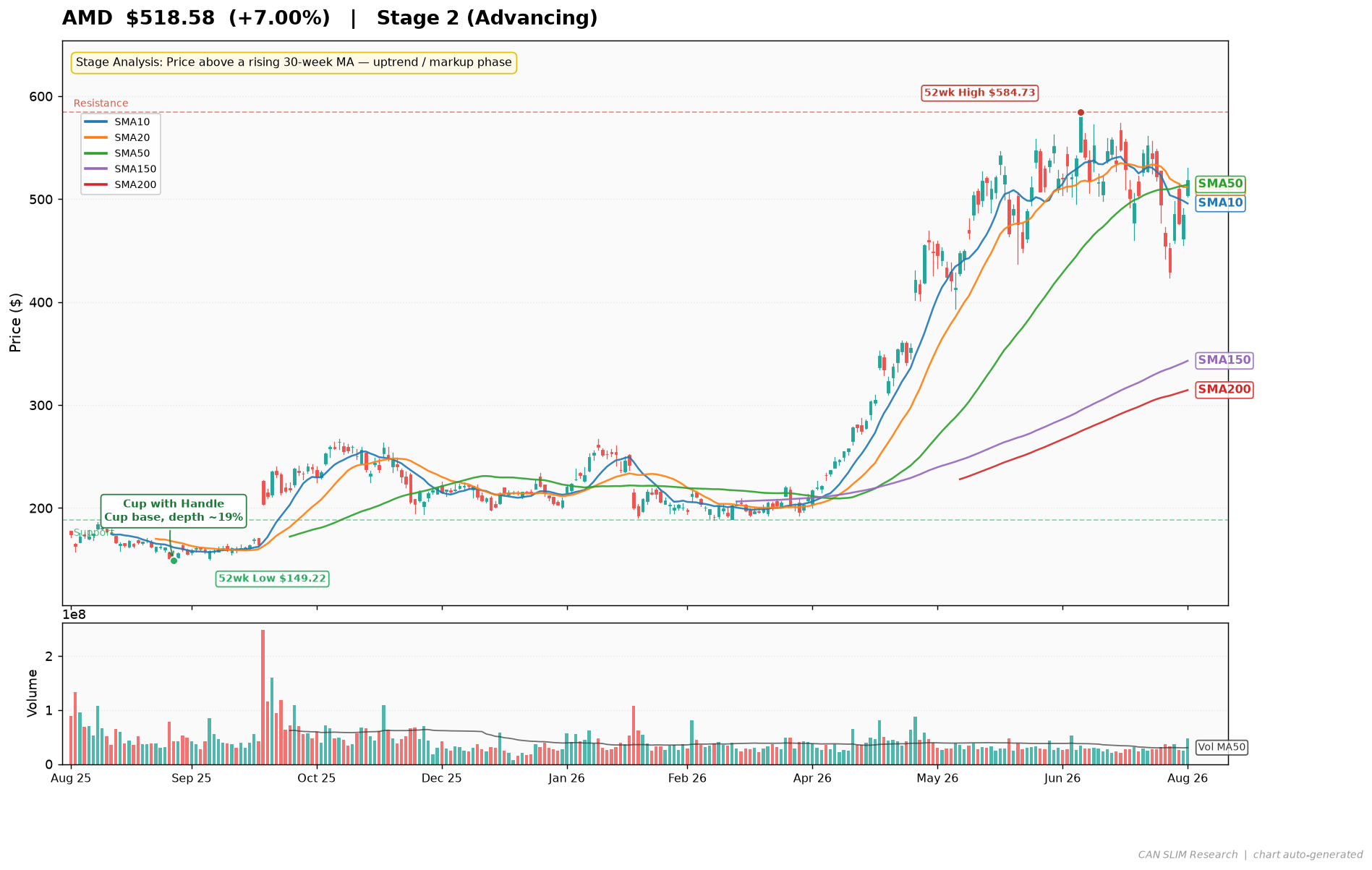Click the 52wk Low $149.22 label
1372x870 pixels.
coord(273,579)
